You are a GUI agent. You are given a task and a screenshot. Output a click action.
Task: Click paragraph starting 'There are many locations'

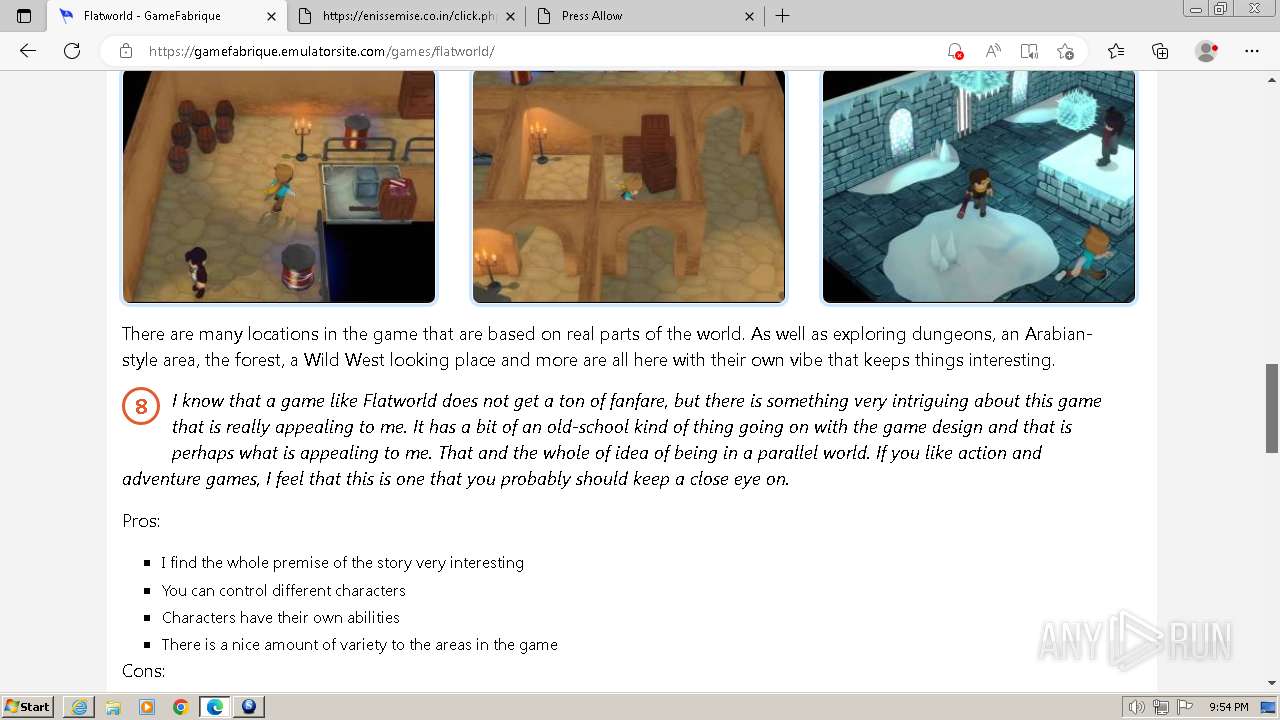pos(607,347)
